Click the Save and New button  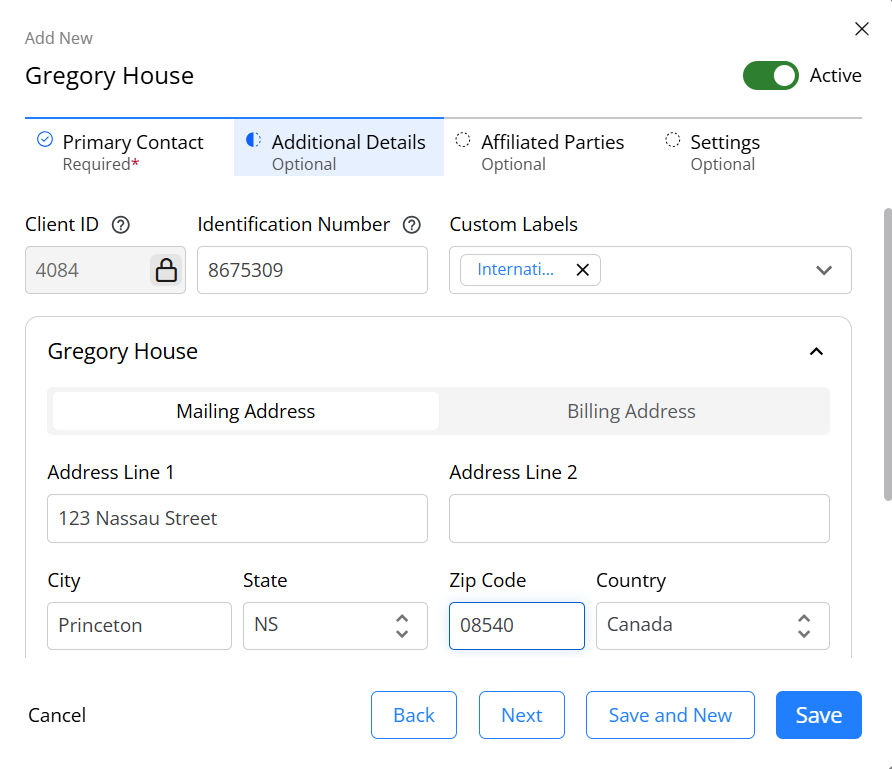point(670,715)
